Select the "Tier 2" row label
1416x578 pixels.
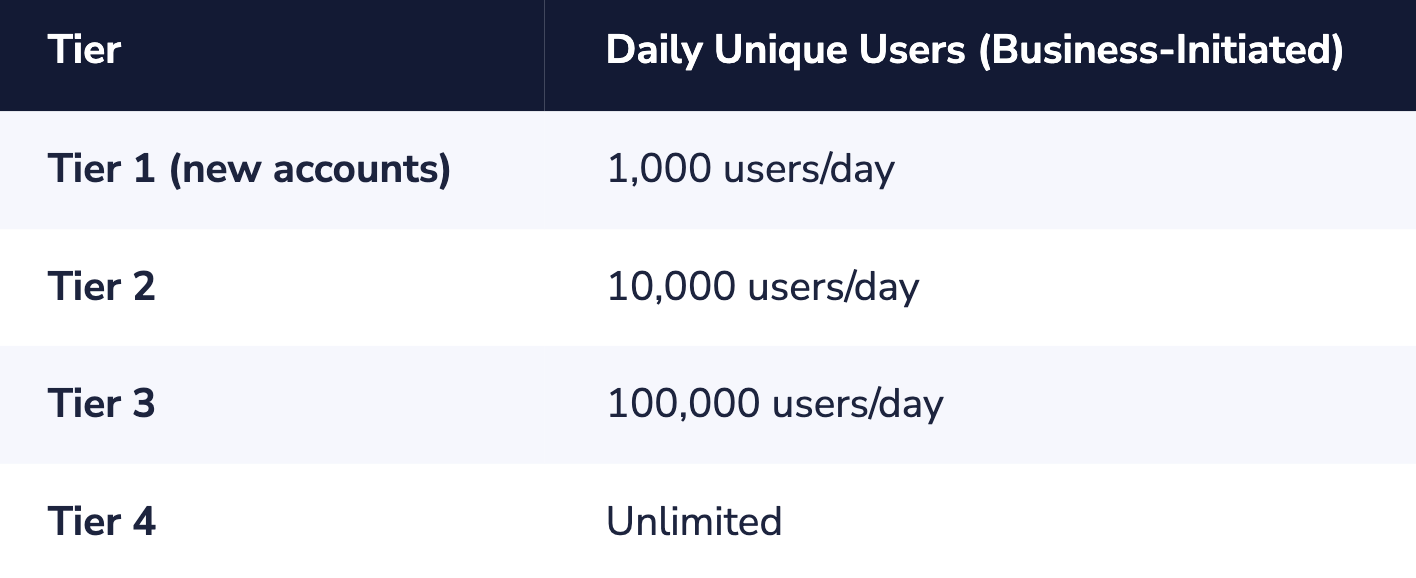[x=101, y=288]
